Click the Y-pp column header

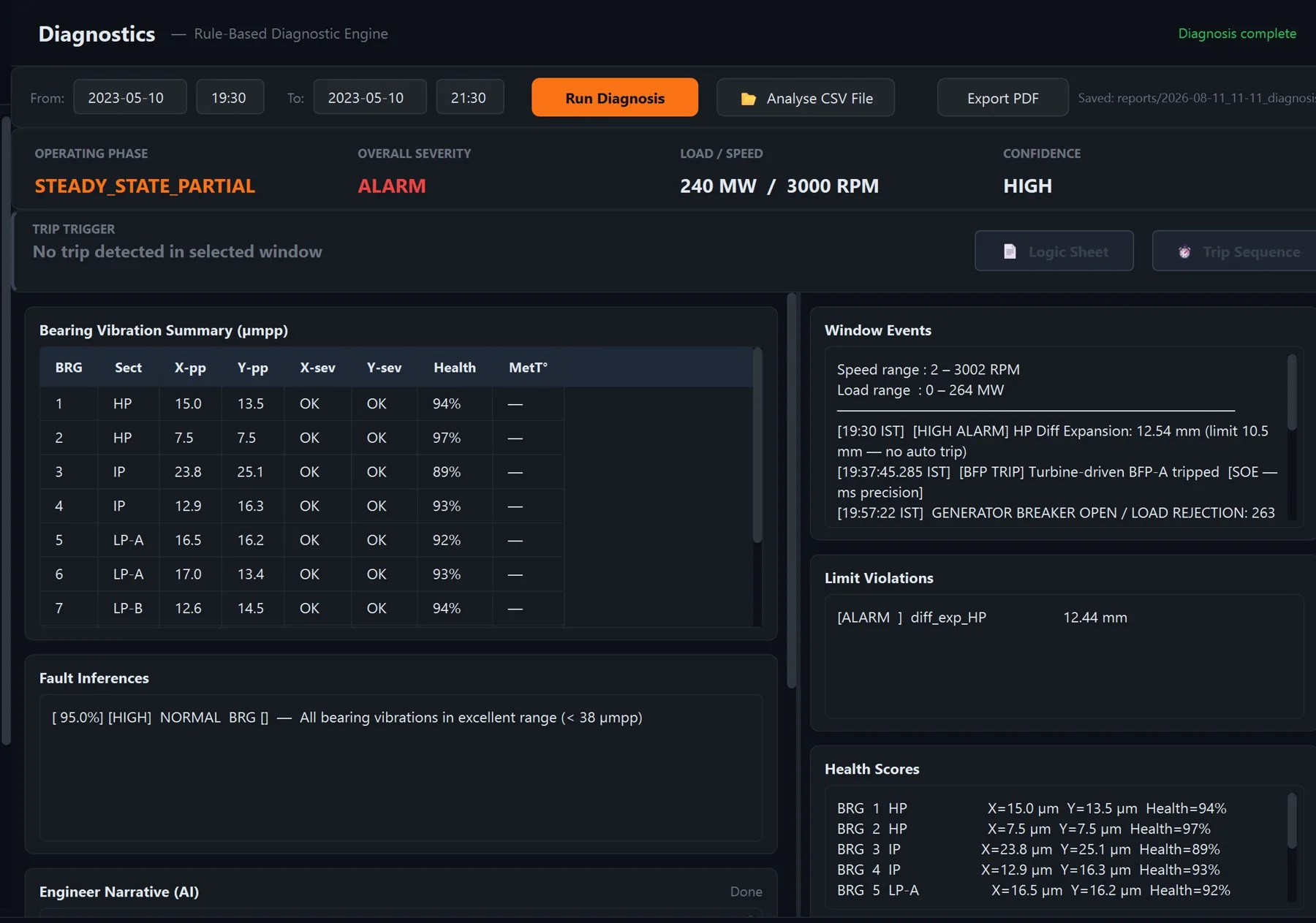[252, 368]
